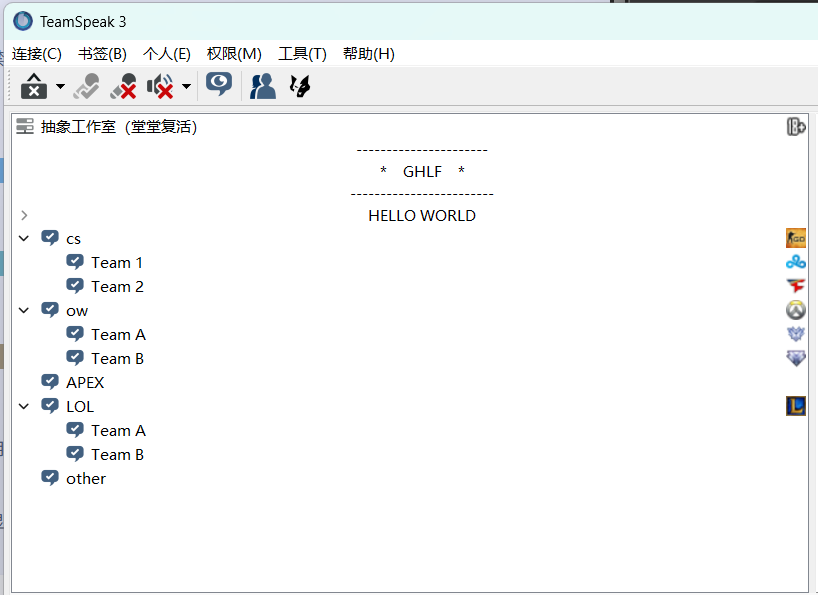Collapse the ow channel group

[x=24, y=310]
